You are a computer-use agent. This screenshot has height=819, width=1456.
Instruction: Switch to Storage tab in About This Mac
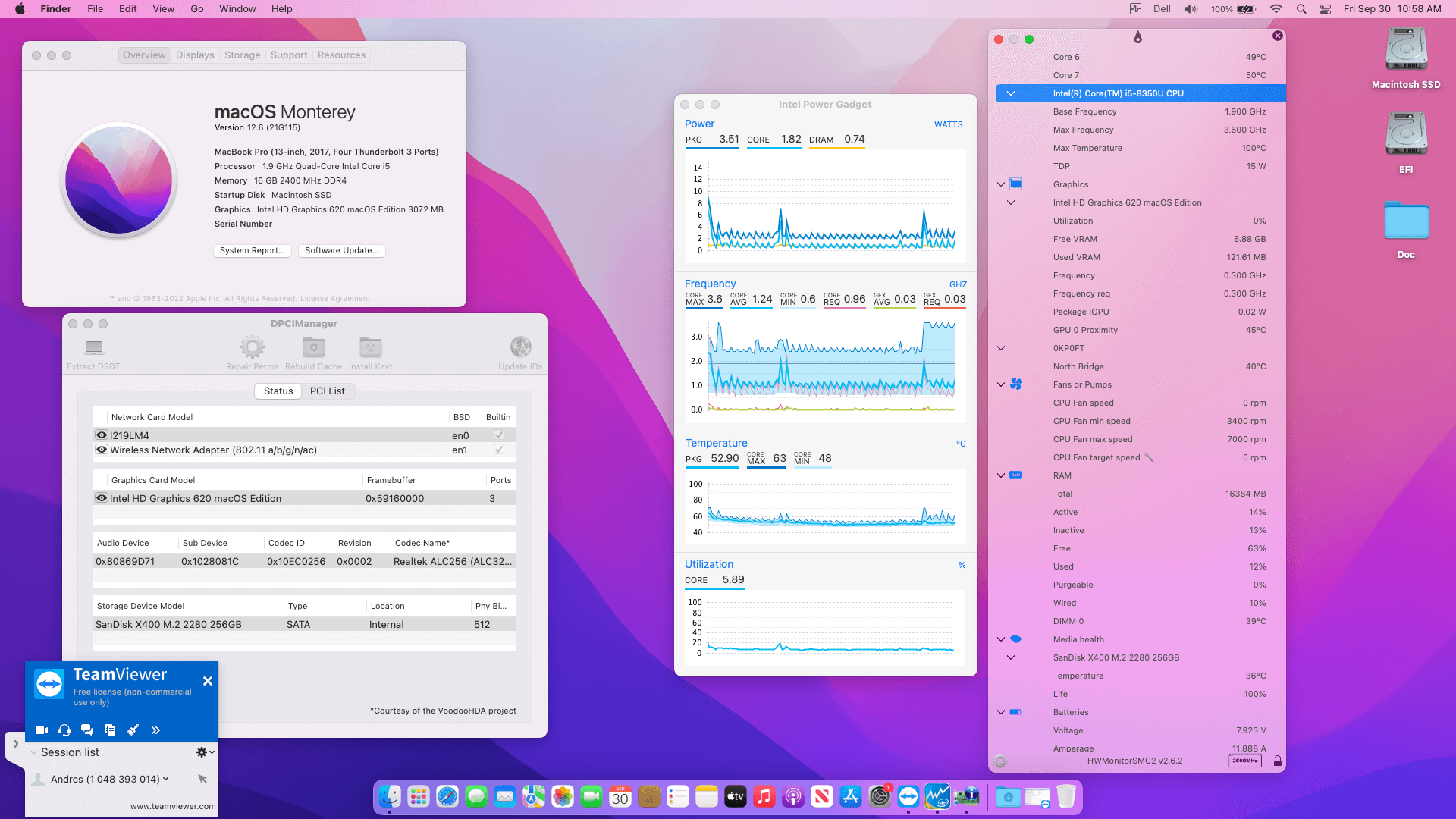pos(242,55)
